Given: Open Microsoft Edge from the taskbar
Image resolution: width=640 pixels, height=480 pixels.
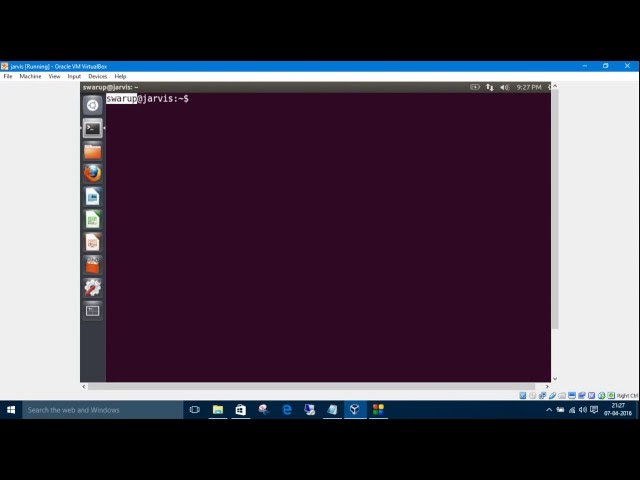Looking at the screenshot, I should point(287,410).
